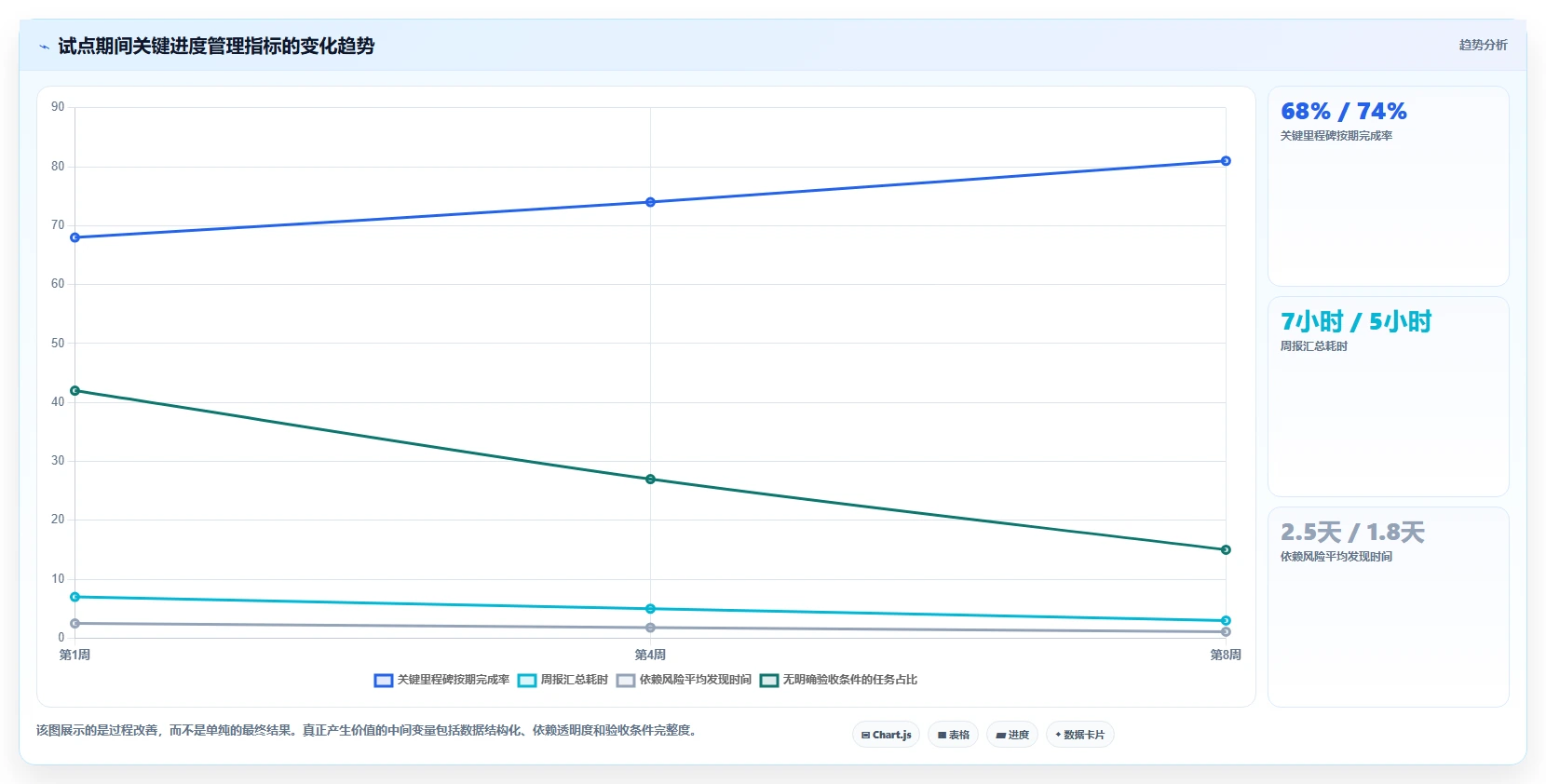Click the 依赖风险平均发现时间 legend text
Screen dimensions: 1546x784
click(x=696, y=681)
